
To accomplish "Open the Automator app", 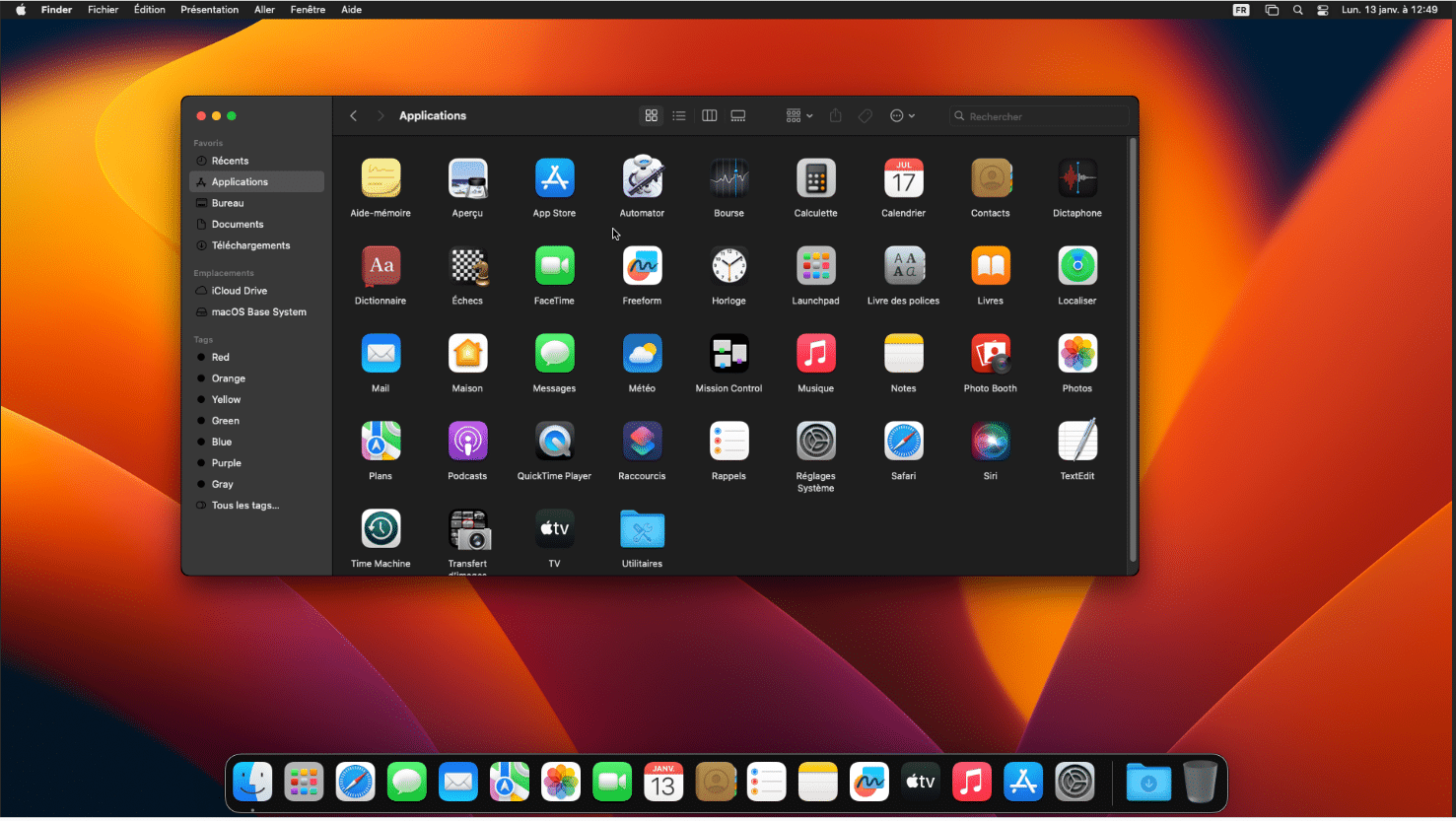I will click(x=642, y=178).
